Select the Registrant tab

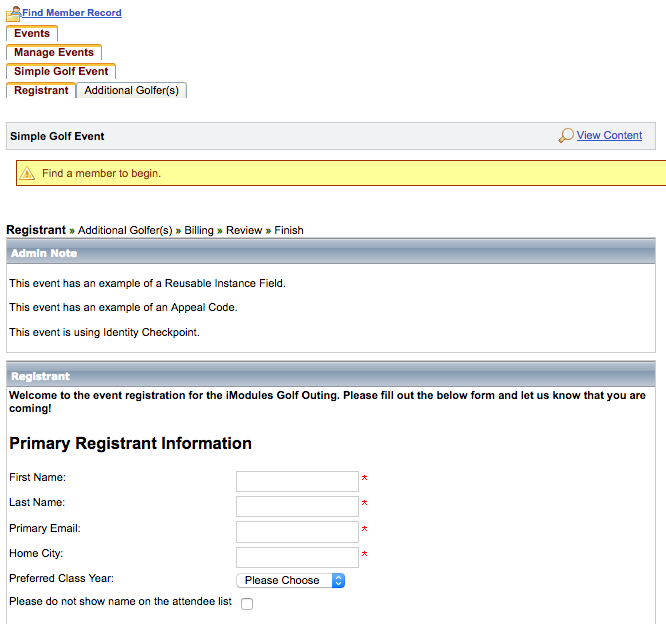click(x=41, y=90)
